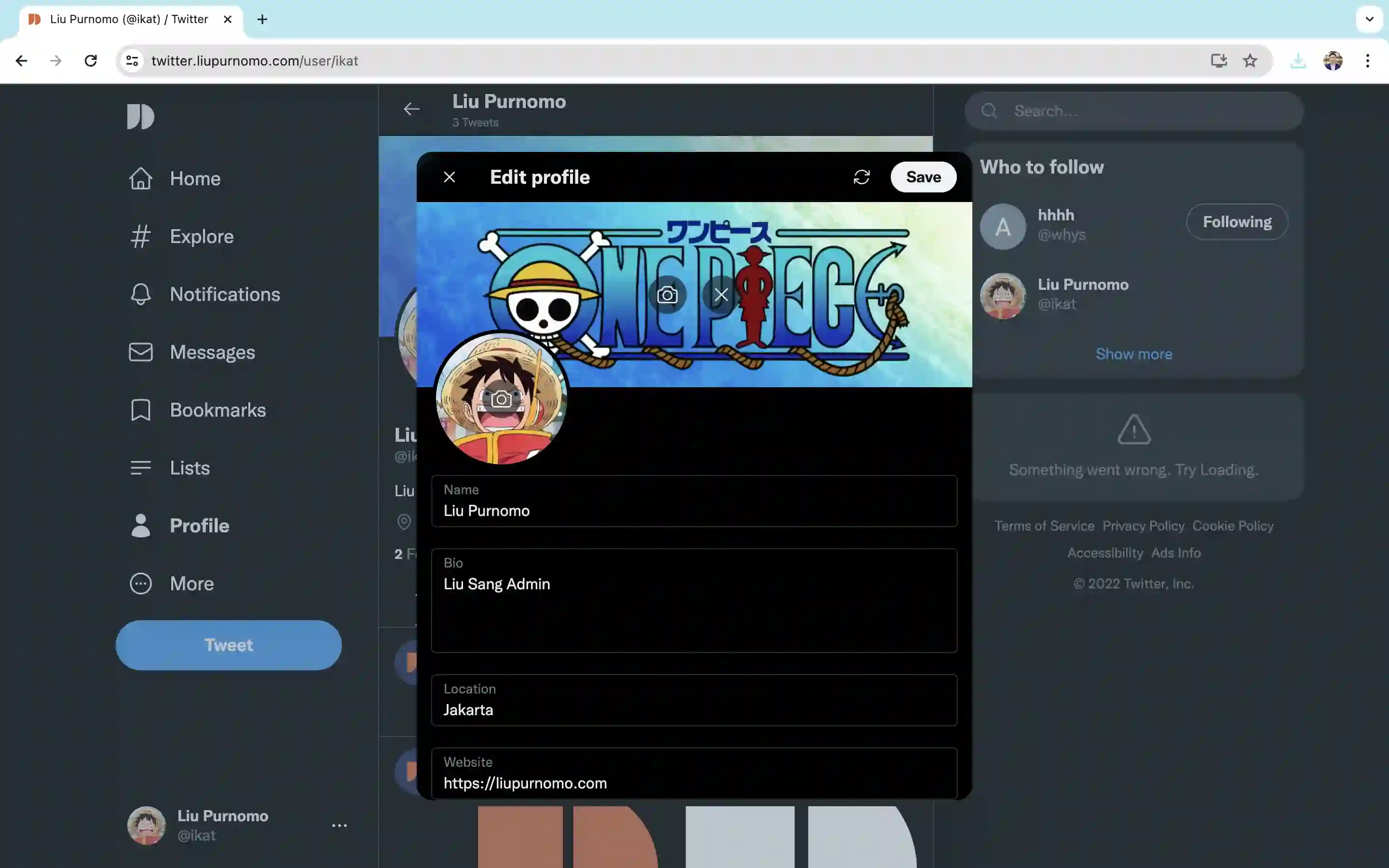The image size is (1389, 868).
Task: Open browser downloads icon
Action: click(1298, 61)
